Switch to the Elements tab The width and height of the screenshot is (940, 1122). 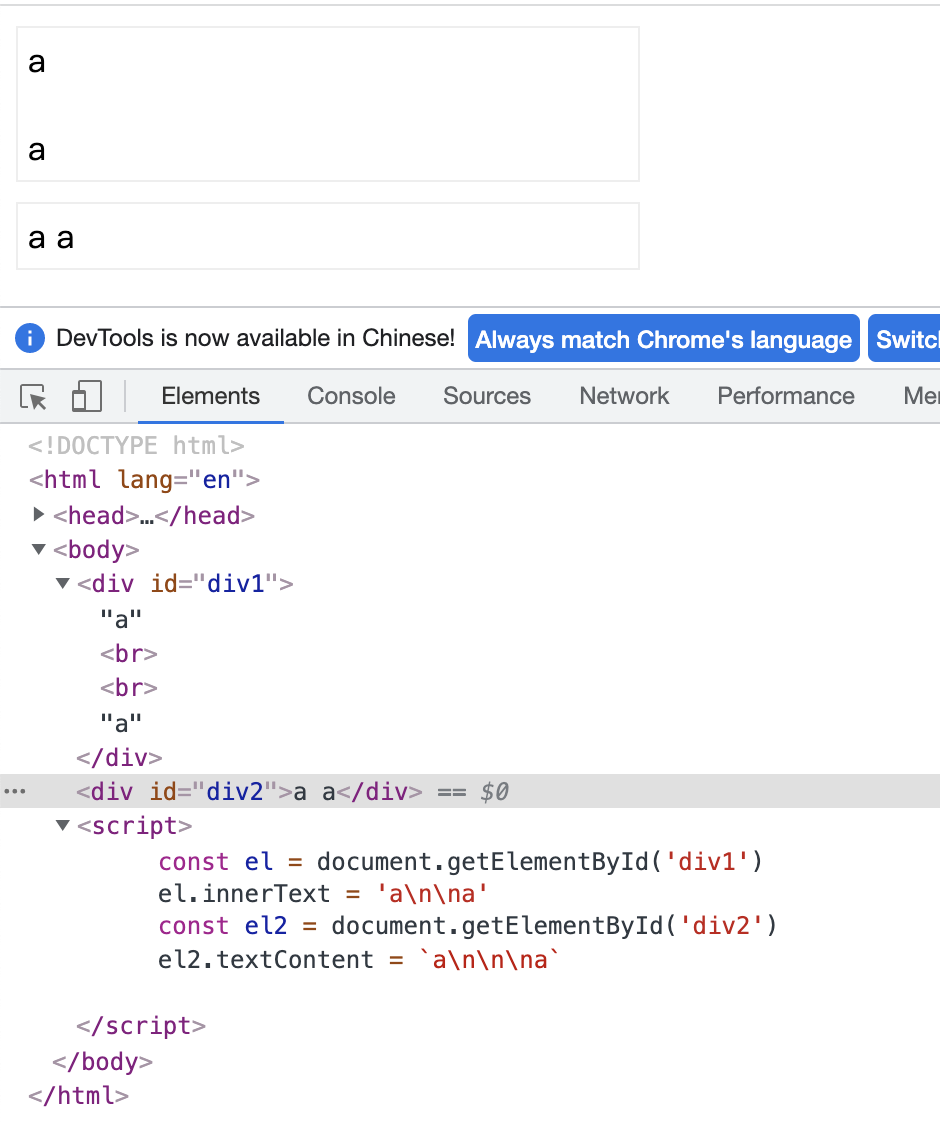pyautogui.click(x=210, y=396)
